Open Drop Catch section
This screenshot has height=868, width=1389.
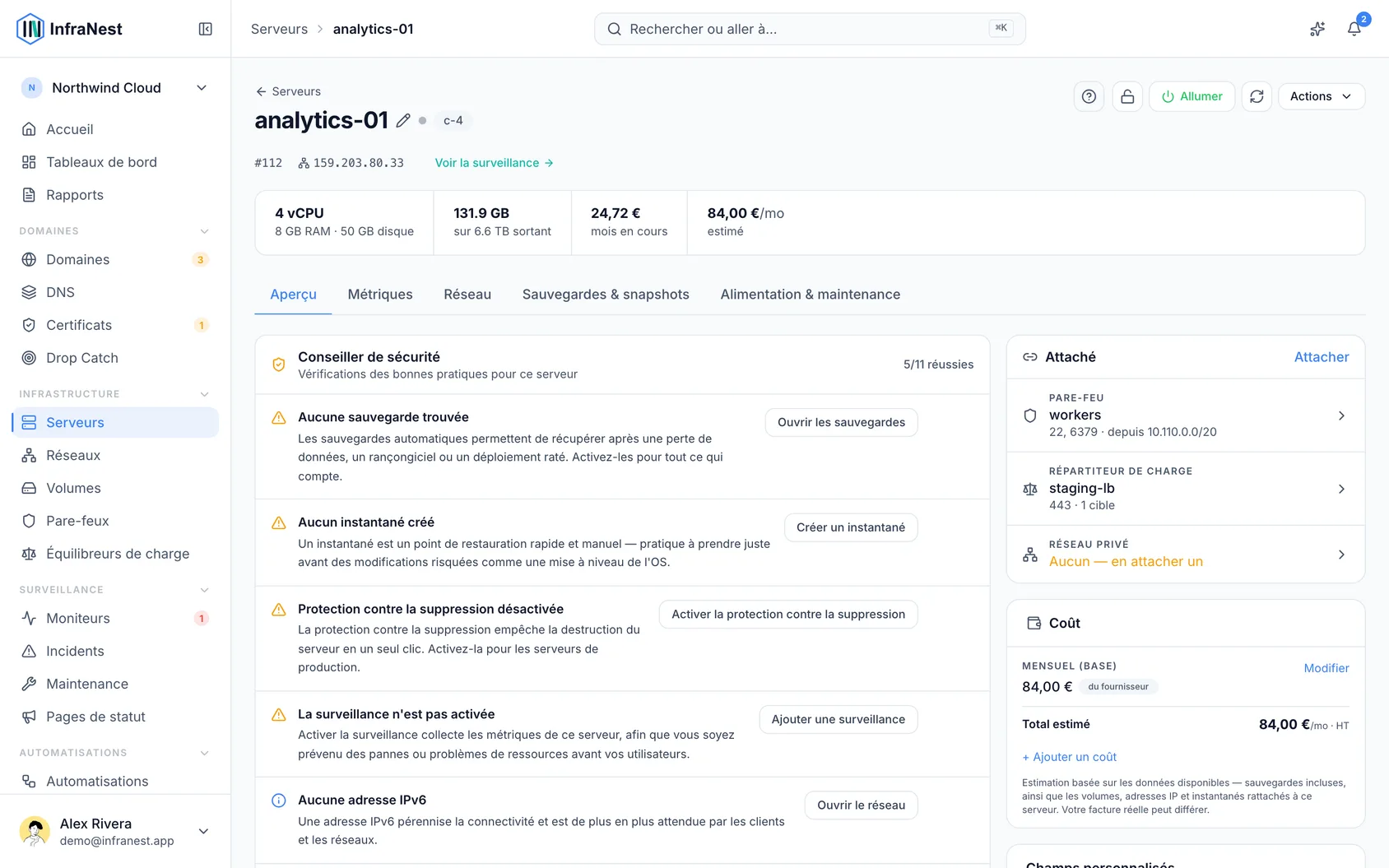[x=115, y=358]
